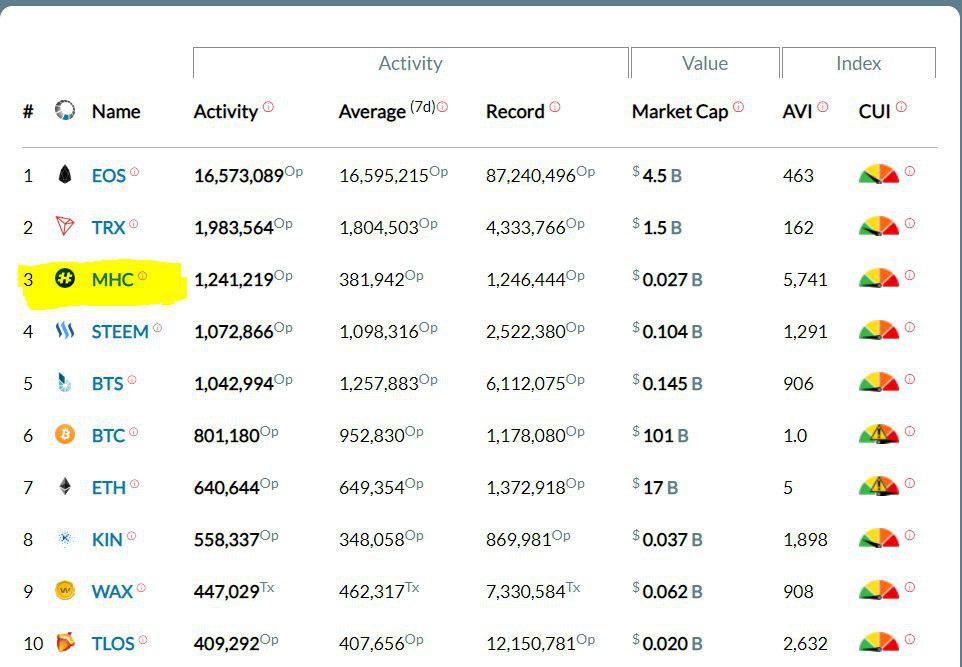This screenshot has height=667, width=962.
Task: Open info icon next to AVI header
Action: click(823, 107)
